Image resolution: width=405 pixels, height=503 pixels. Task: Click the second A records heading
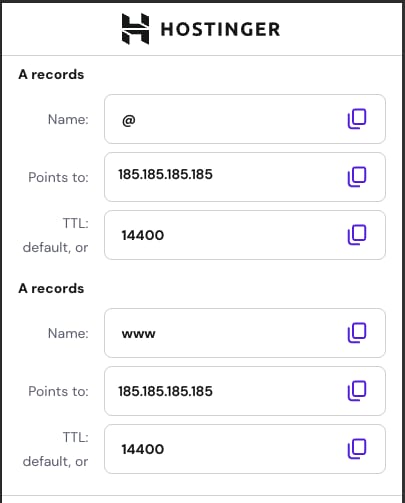[x=51, y=288]
